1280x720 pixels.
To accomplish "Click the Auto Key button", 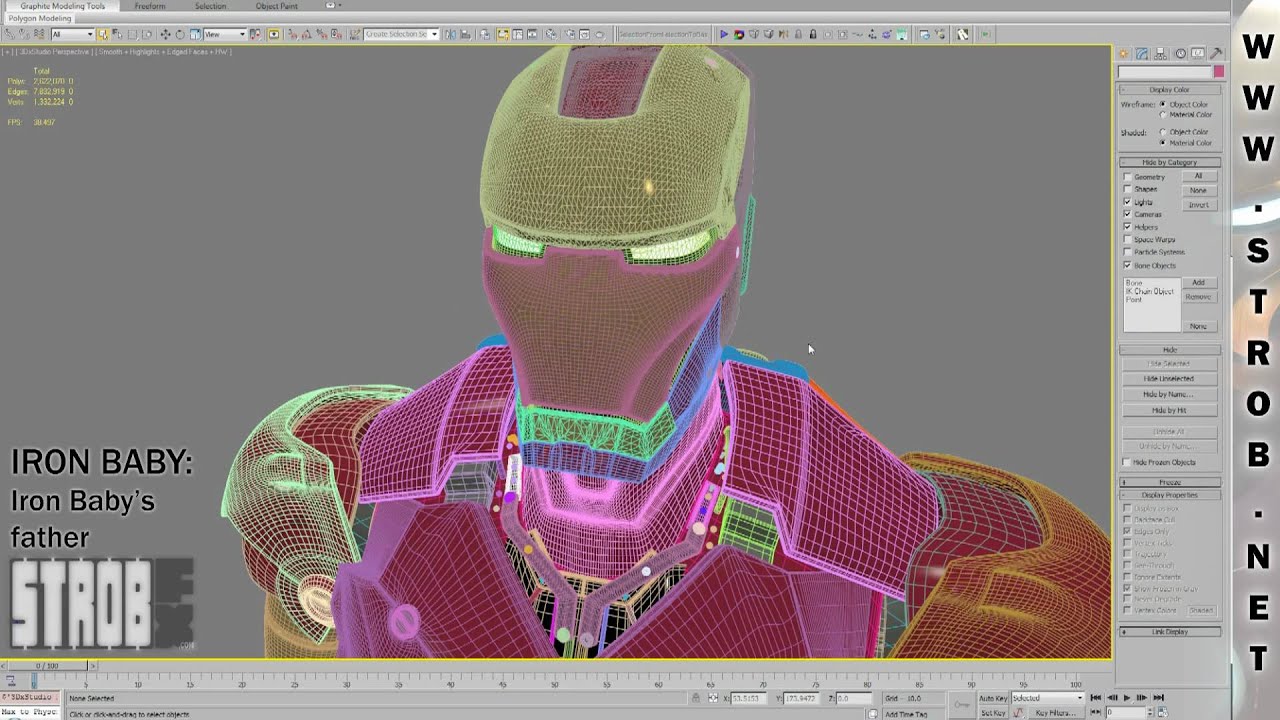I will (x=993, y=698).
